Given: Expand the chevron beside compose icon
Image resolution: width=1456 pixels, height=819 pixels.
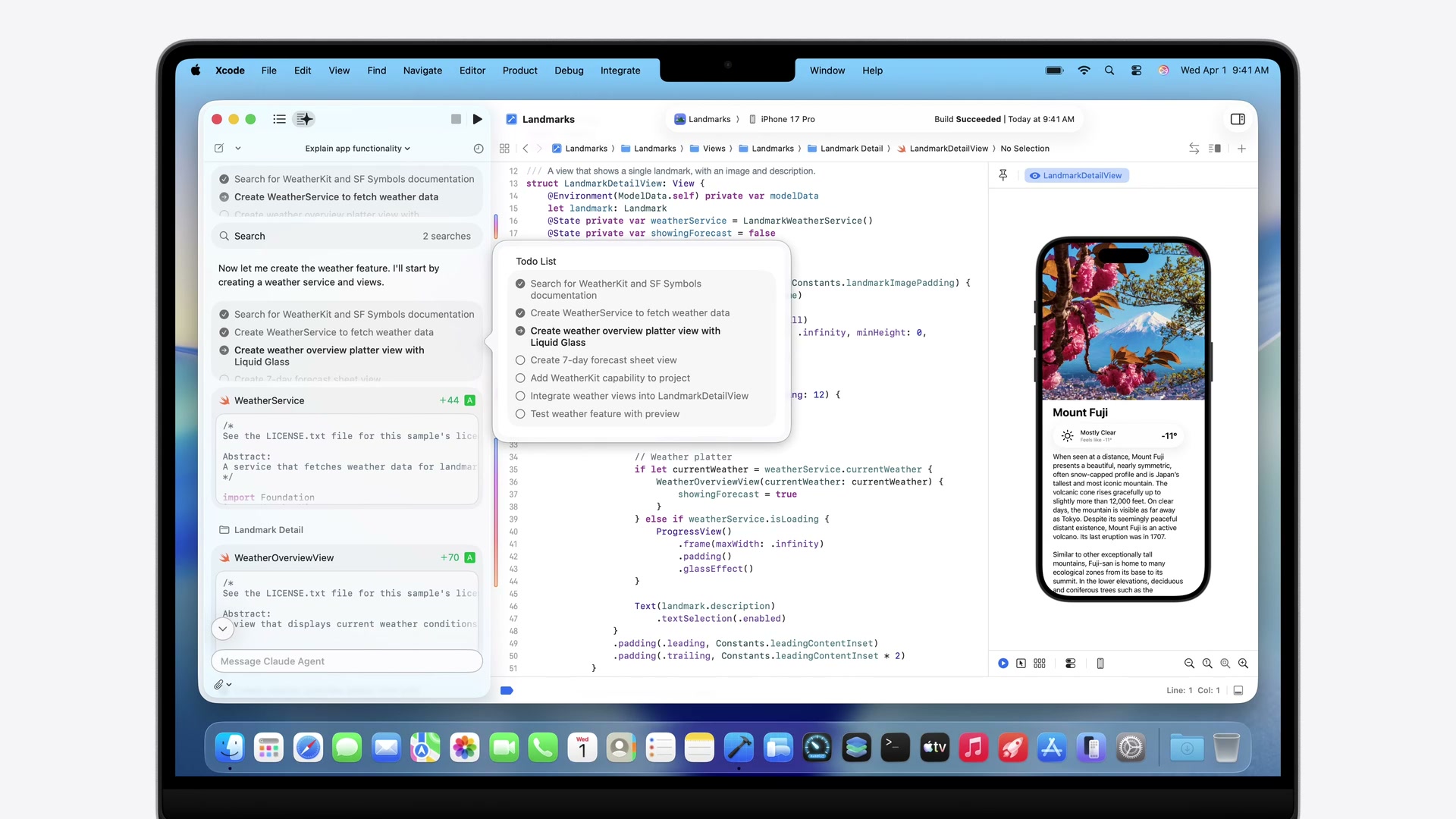Looking at the screenshot, I should pos(238,149).
